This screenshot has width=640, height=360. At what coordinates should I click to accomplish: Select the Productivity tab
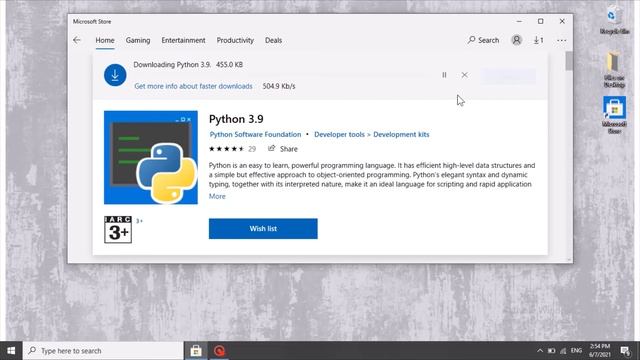235,40
